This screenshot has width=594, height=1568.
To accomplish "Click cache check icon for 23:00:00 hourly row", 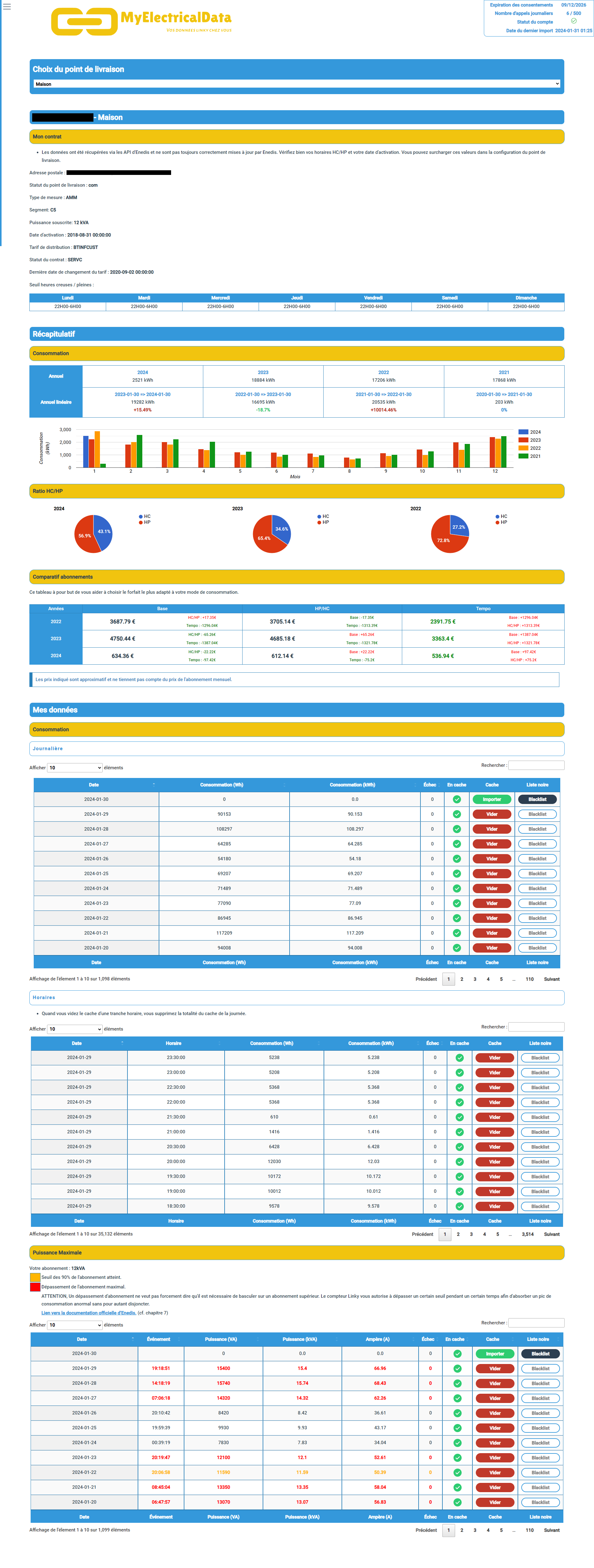I will 459,1072.
